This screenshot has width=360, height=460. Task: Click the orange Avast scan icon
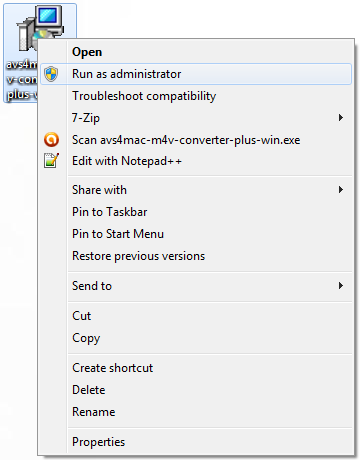point(51,140)
